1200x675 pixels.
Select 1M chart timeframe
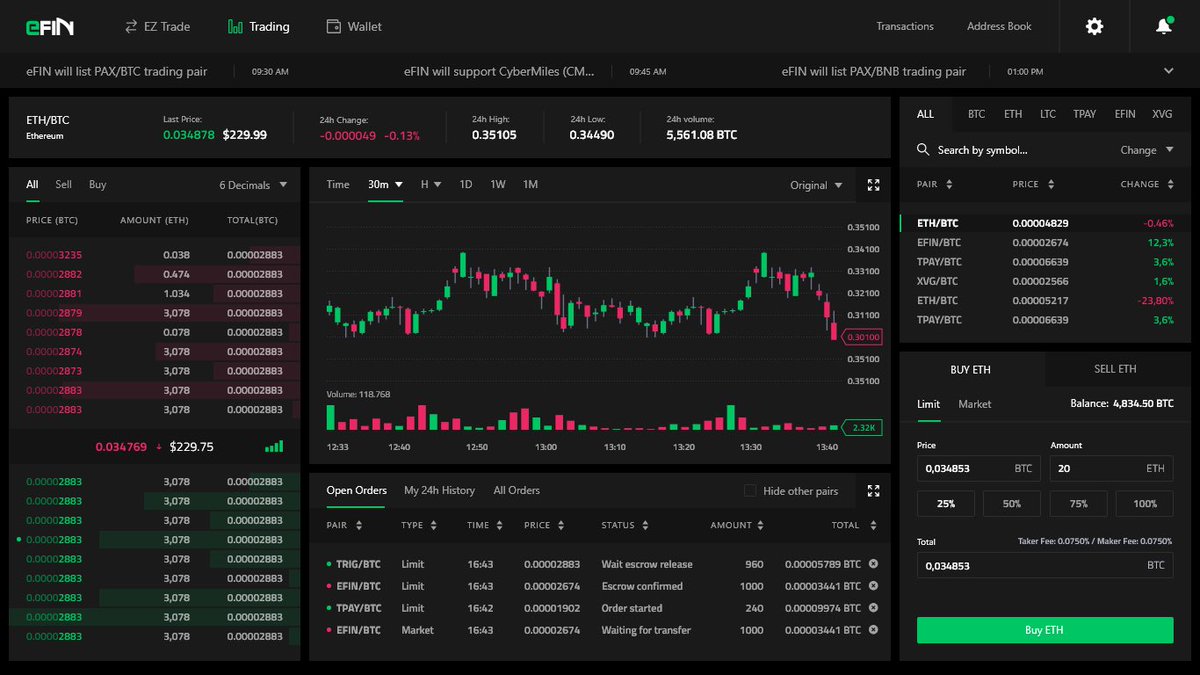(x=530, y=185)
